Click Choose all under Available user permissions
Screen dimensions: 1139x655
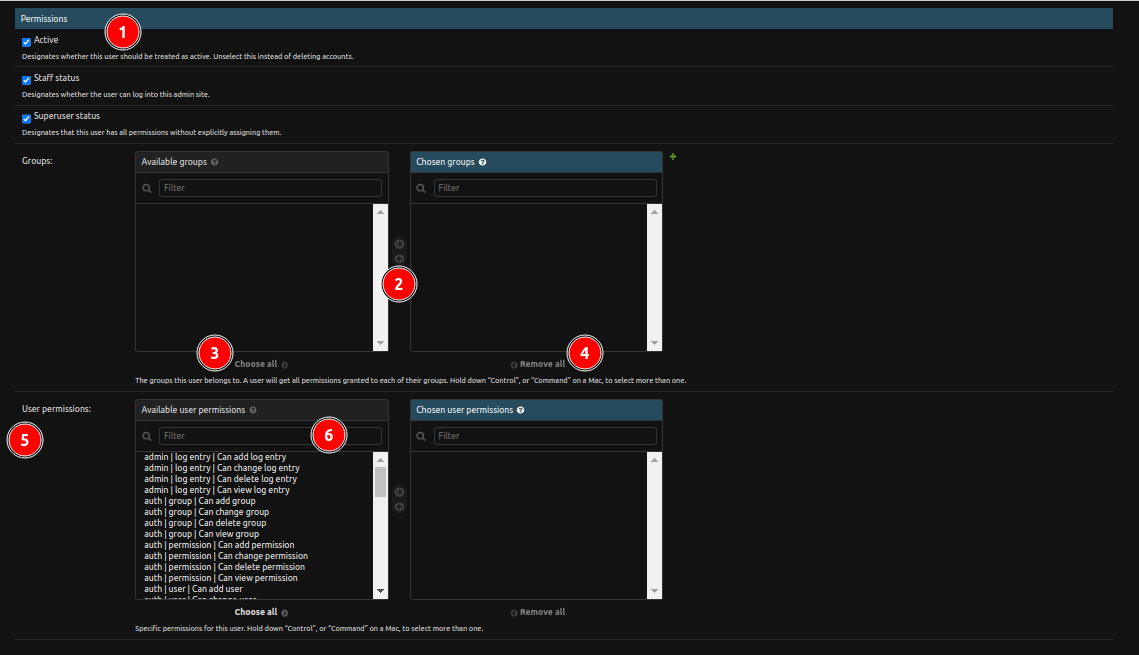click(256, 611)
